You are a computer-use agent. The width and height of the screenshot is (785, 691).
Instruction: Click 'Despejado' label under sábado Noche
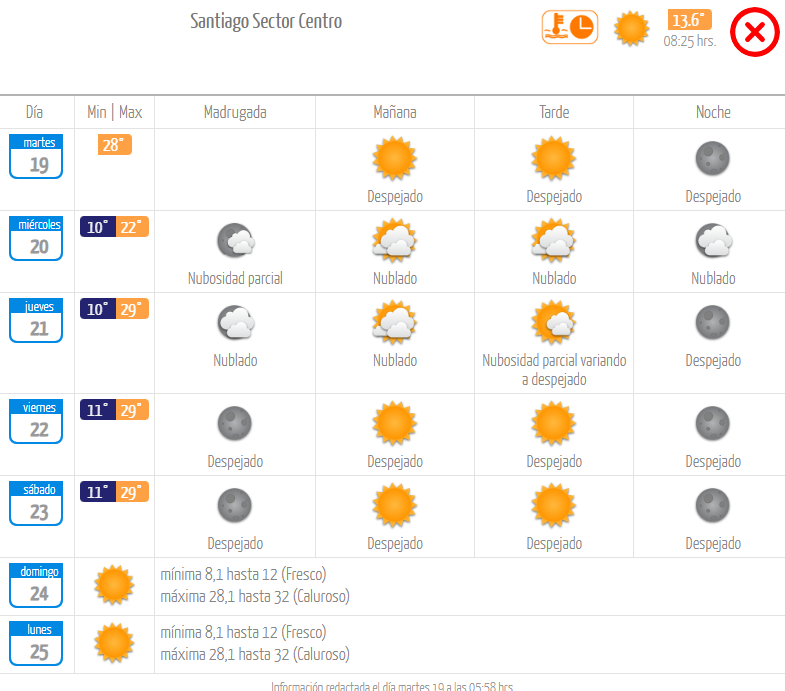[713, 544]
